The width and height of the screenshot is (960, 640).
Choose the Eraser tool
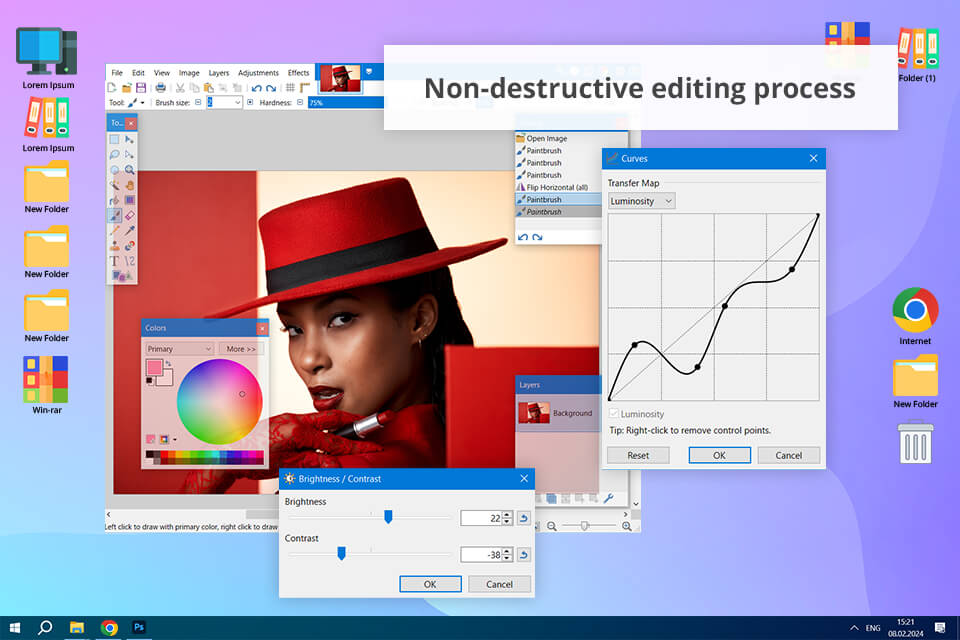129,215
